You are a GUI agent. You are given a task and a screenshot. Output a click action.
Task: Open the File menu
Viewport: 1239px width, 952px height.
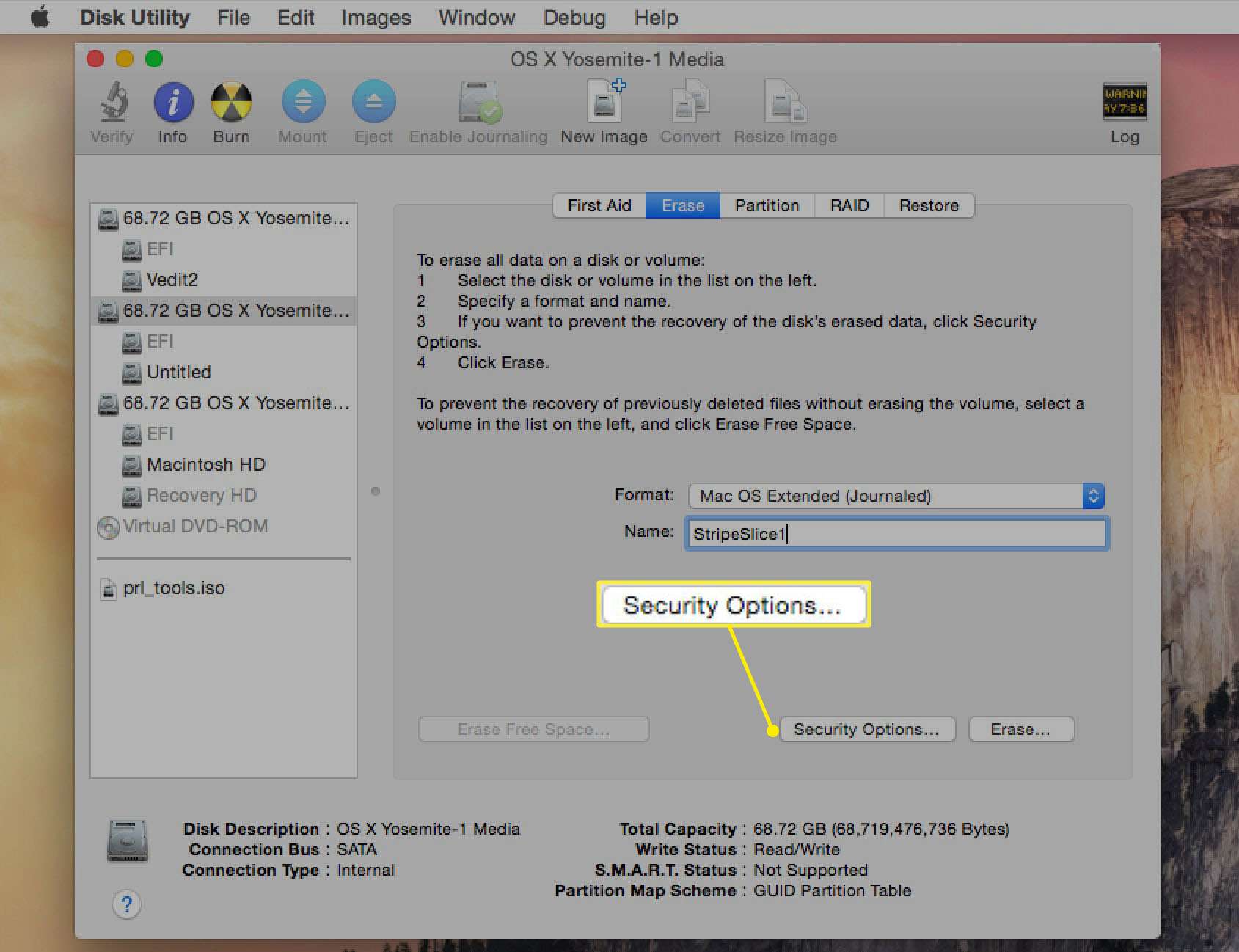coord(233,17)
